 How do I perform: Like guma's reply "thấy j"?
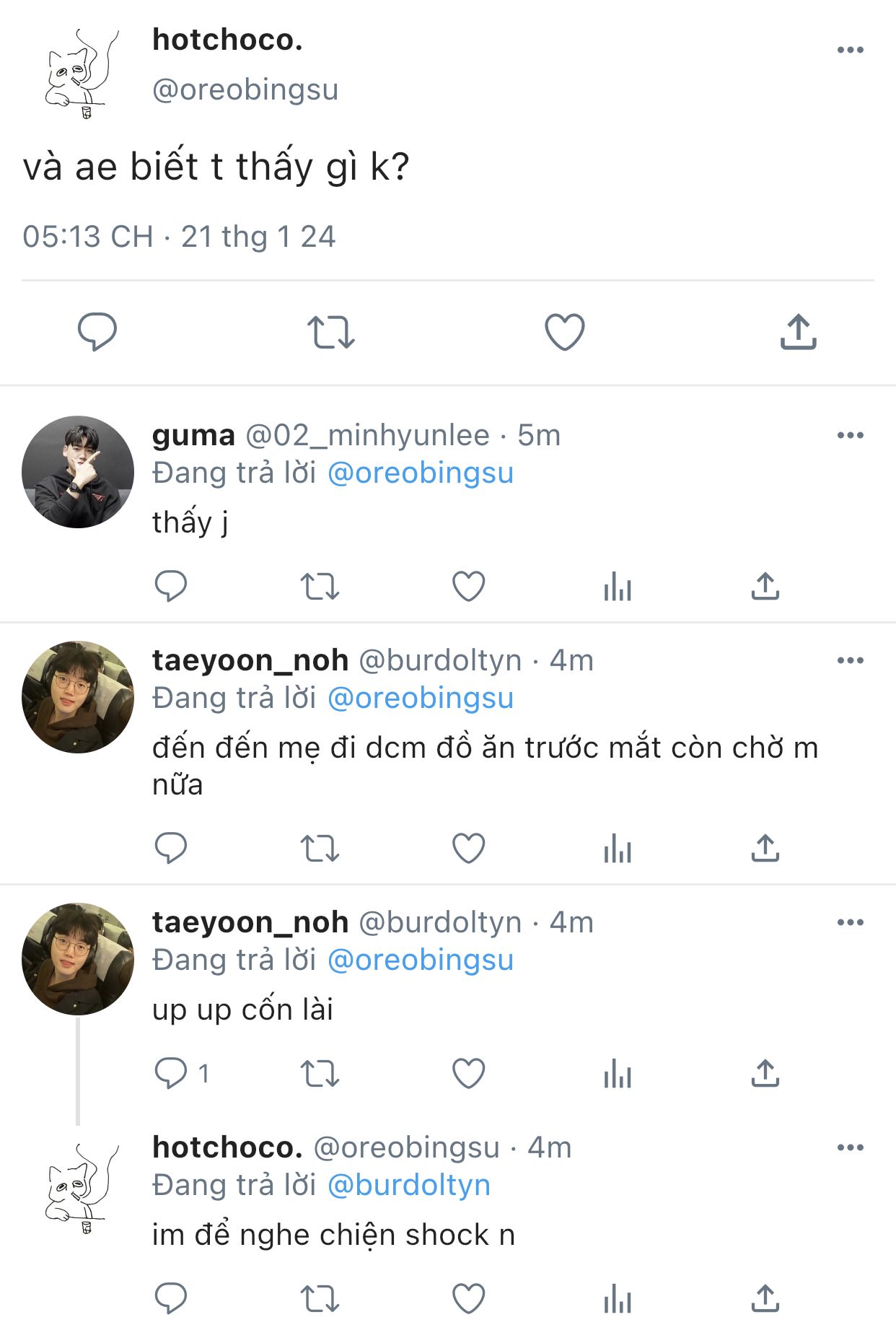coord(468,586)
